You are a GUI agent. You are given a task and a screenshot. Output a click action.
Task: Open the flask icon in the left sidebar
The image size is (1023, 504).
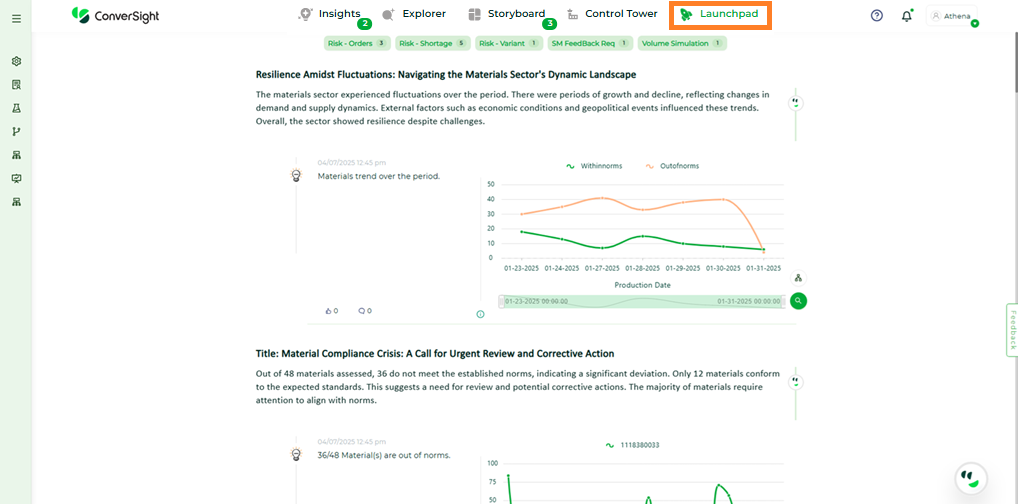16,108
